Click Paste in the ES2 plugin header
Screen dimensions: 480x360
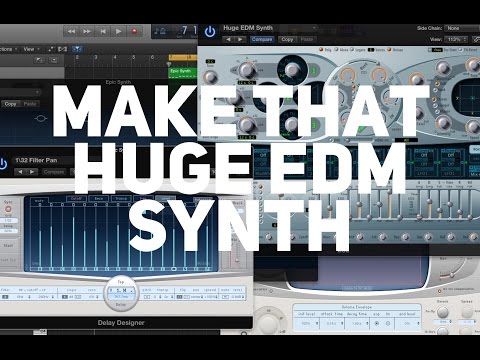[x=306, y=39]
